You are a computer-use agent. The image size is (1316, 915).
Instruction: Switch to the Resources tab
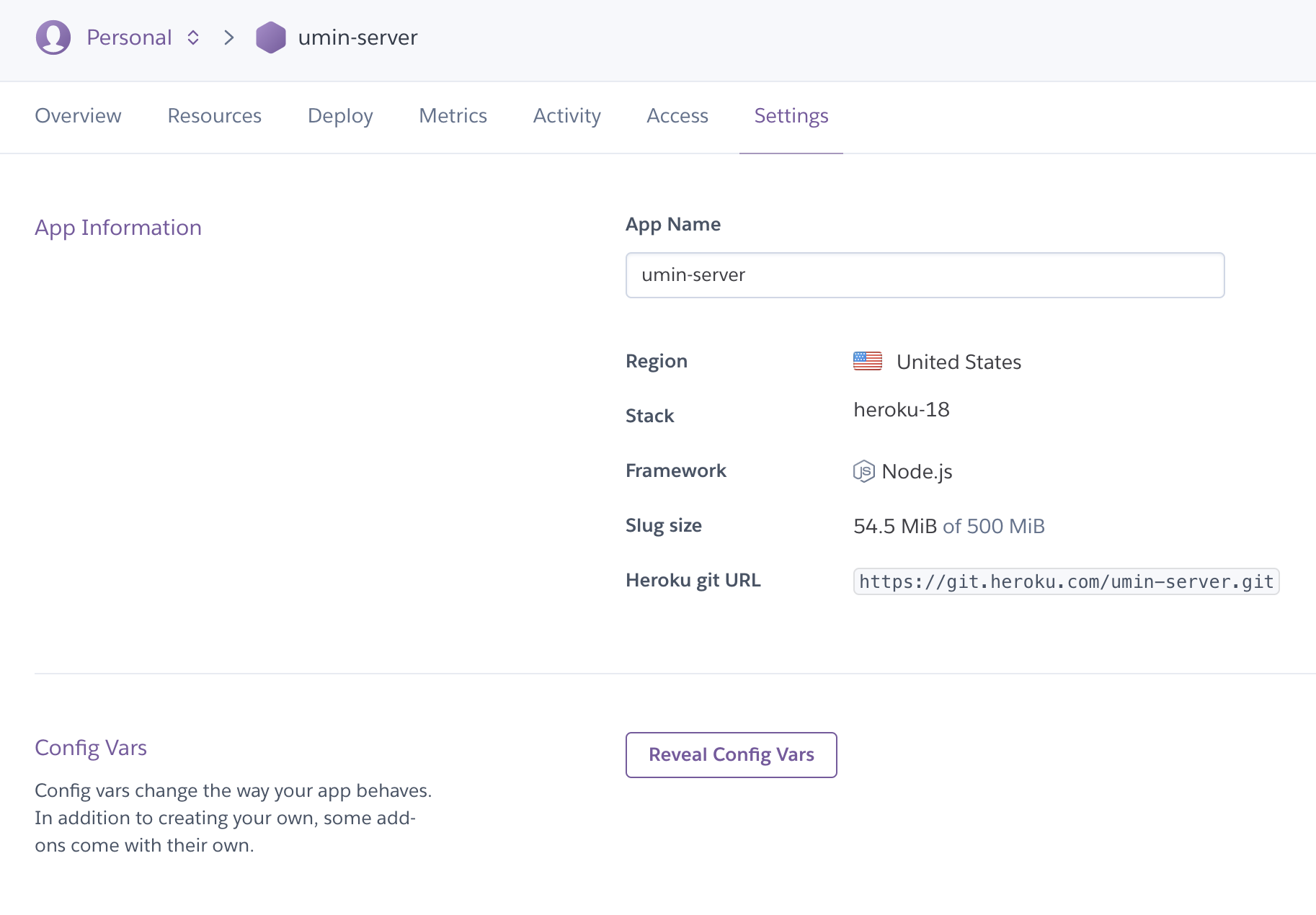(214, 116)
